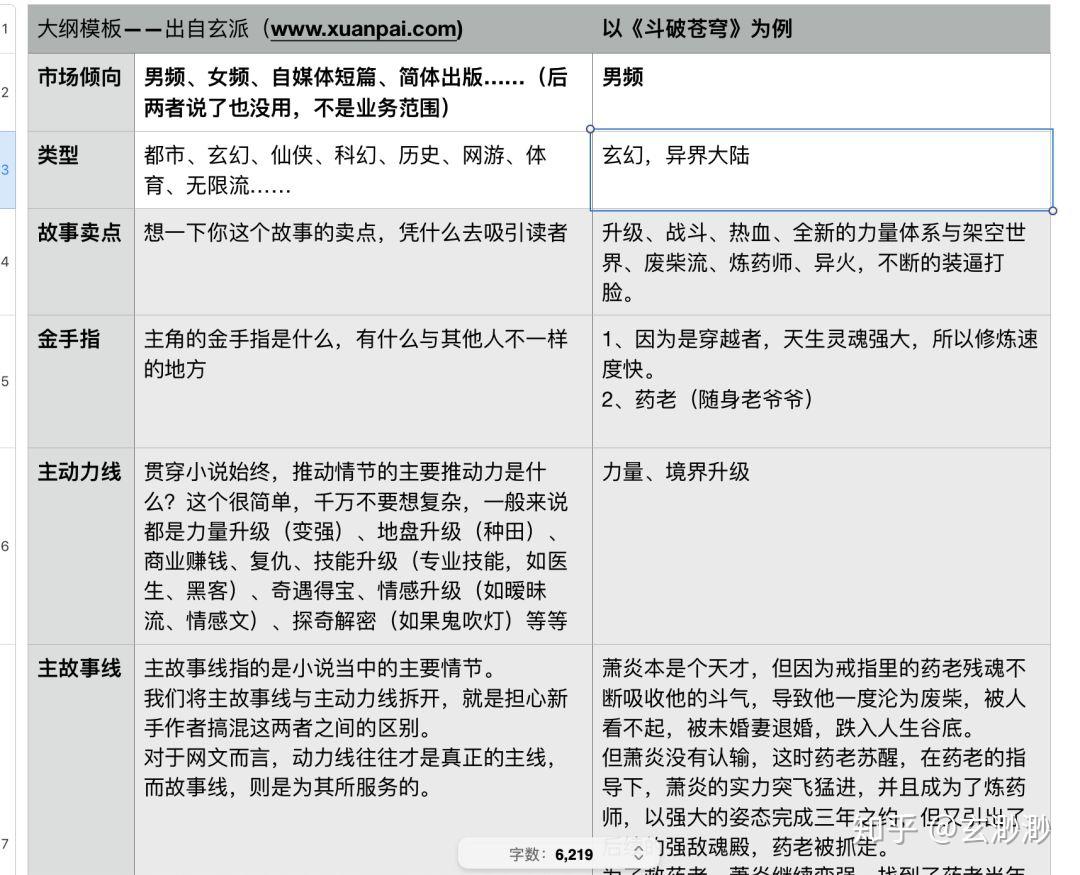Select row header number 5
Image resolution: width=1080 pixels, height=875 pixels.
point(7,381)
